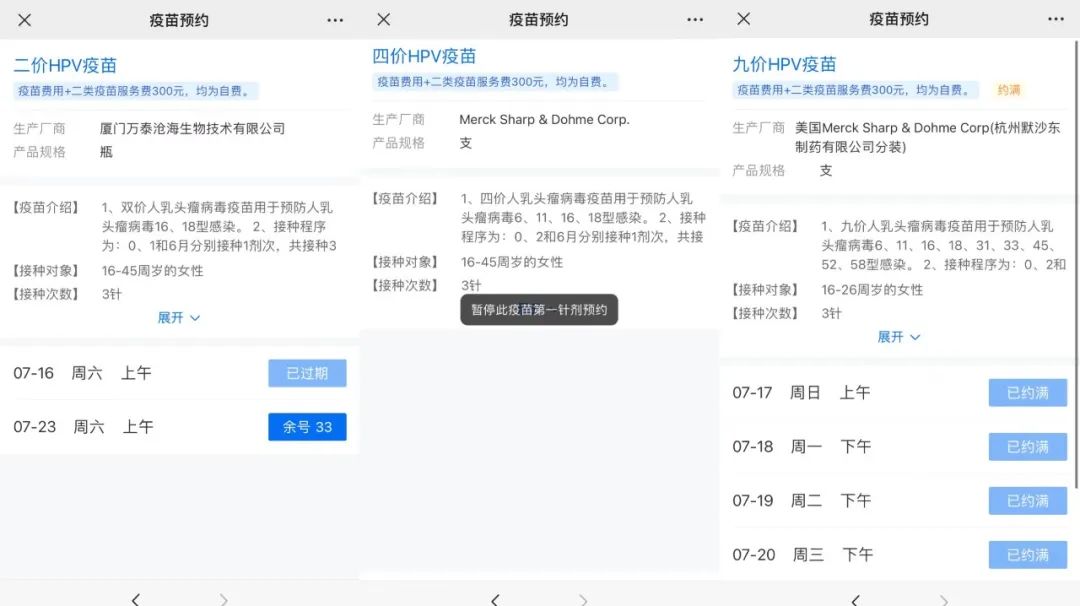Expand the 展开 details on the 九价 page
The image size is (1080, 606).
tap(899, 337)
